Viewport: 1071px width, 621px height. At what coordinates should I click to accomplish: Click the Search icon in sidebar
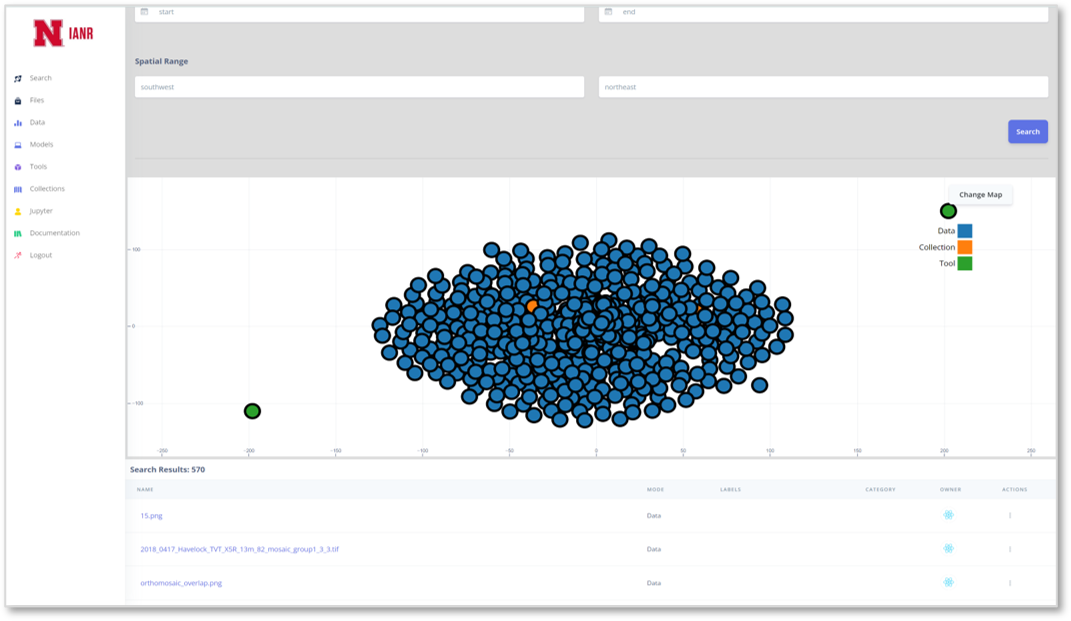point(18,79)
